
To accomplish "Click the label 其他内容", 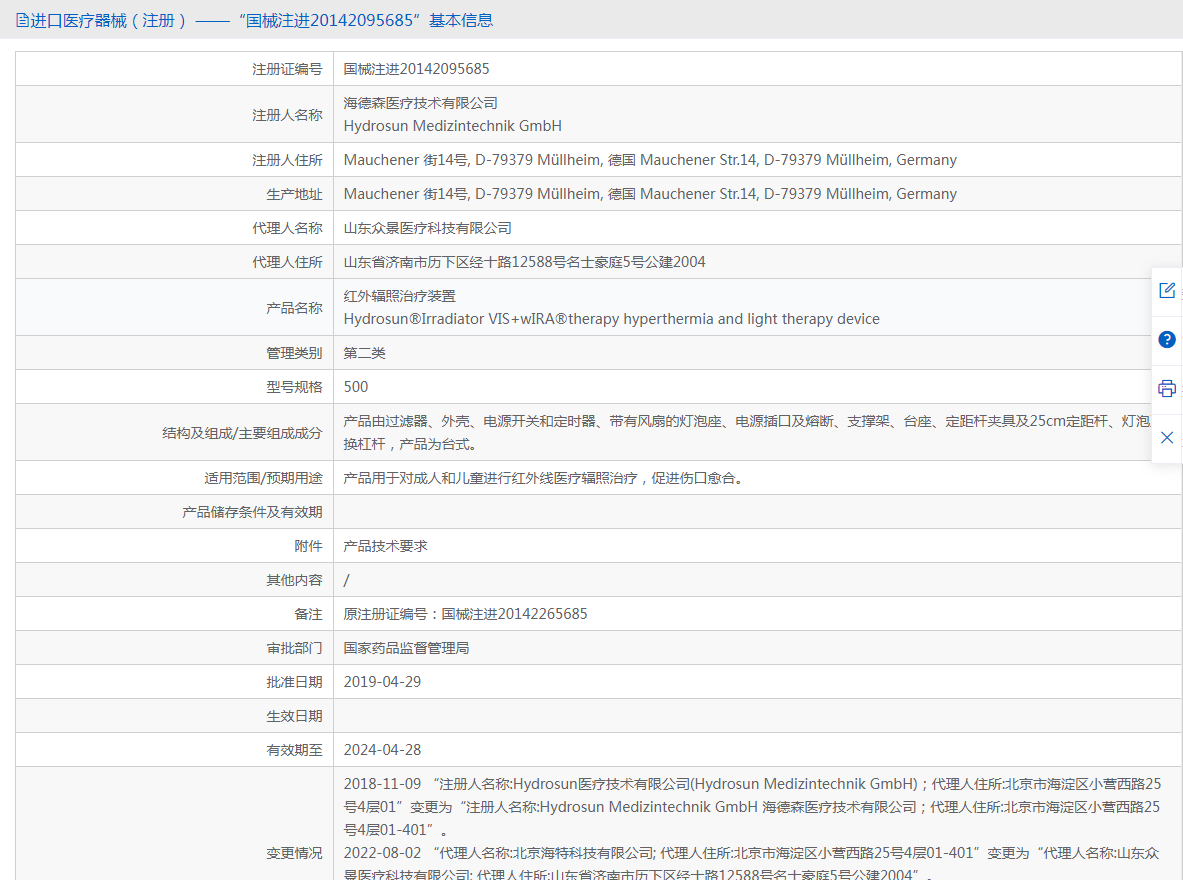I will point(294,580).
